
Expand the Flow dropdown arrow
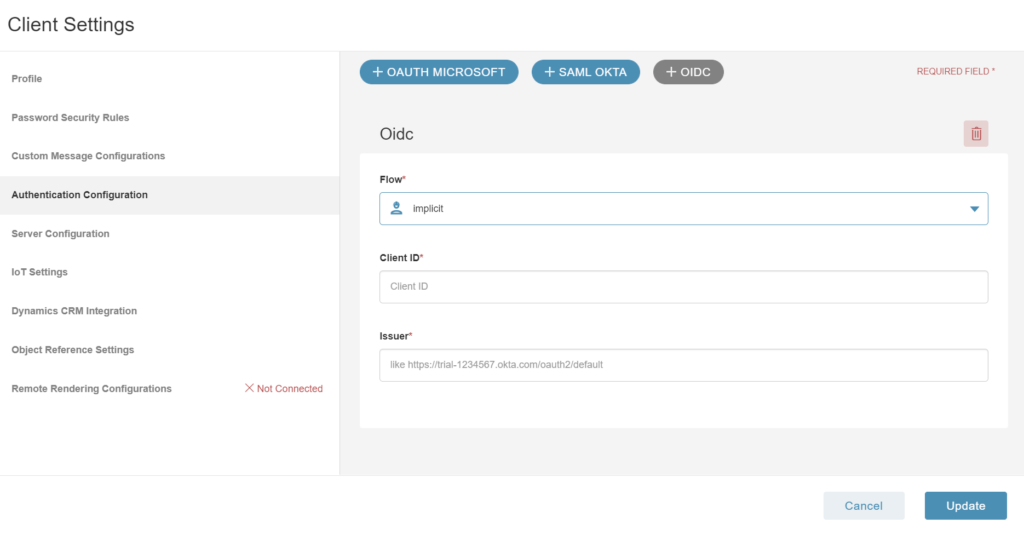(x=974, y=209)
